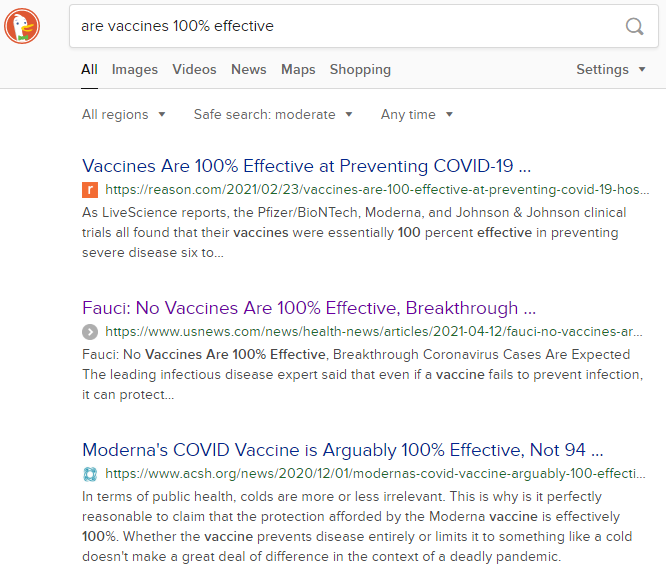Image resolution: width=666 pixels, height=570 pixels.
Task: Click the snippet starting 'As LiveScience reports'
Action: [x=354, y=232]
